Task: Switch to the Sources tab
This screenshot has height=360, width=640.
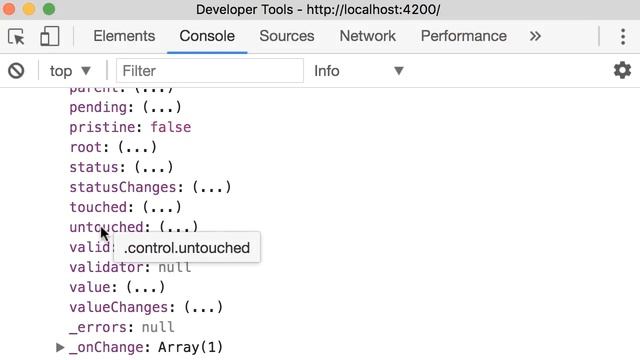Action: pyautogui.click(x=287, y=36)
